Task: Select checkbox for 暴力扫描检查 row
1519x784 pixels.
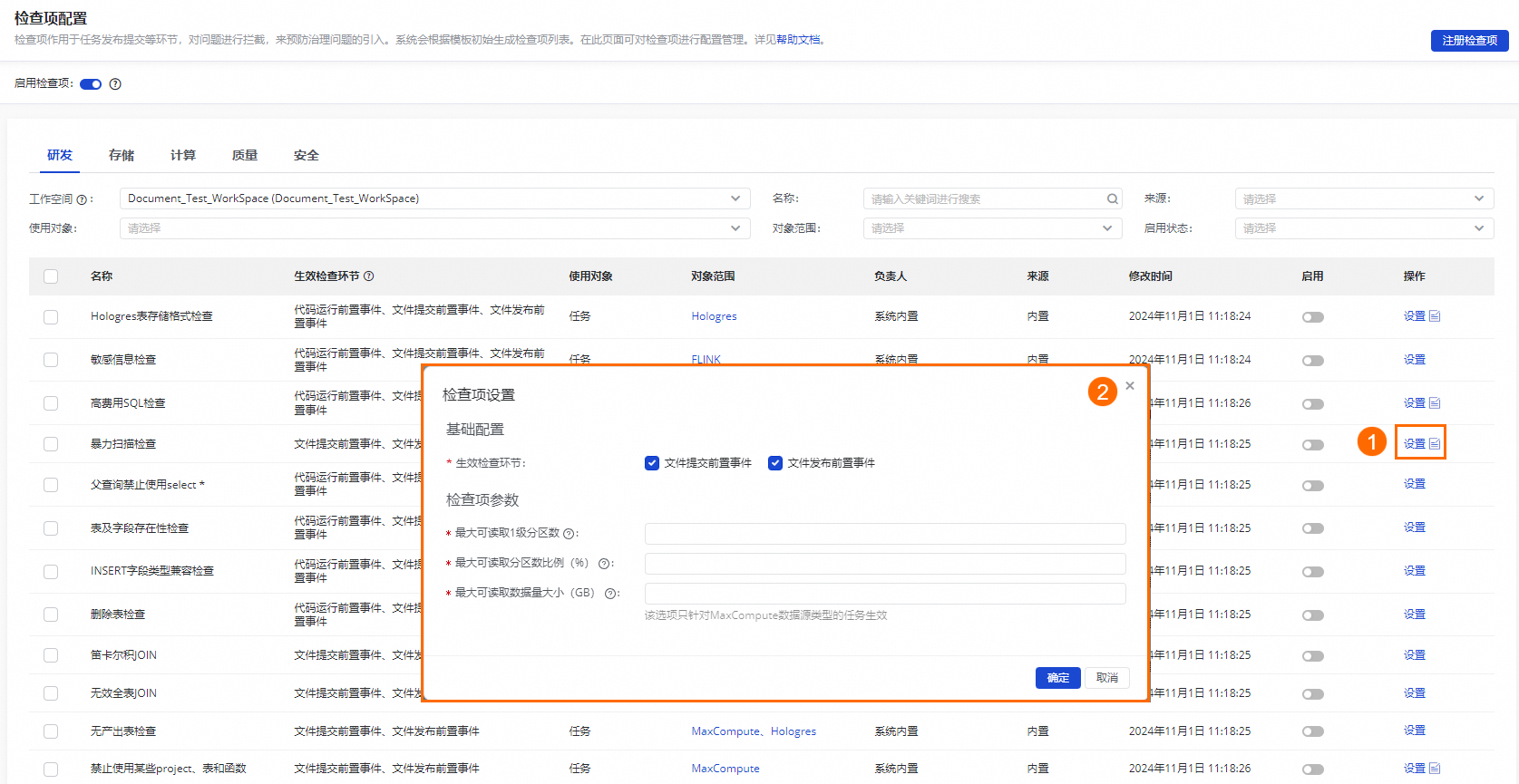Action: [51, 444]
